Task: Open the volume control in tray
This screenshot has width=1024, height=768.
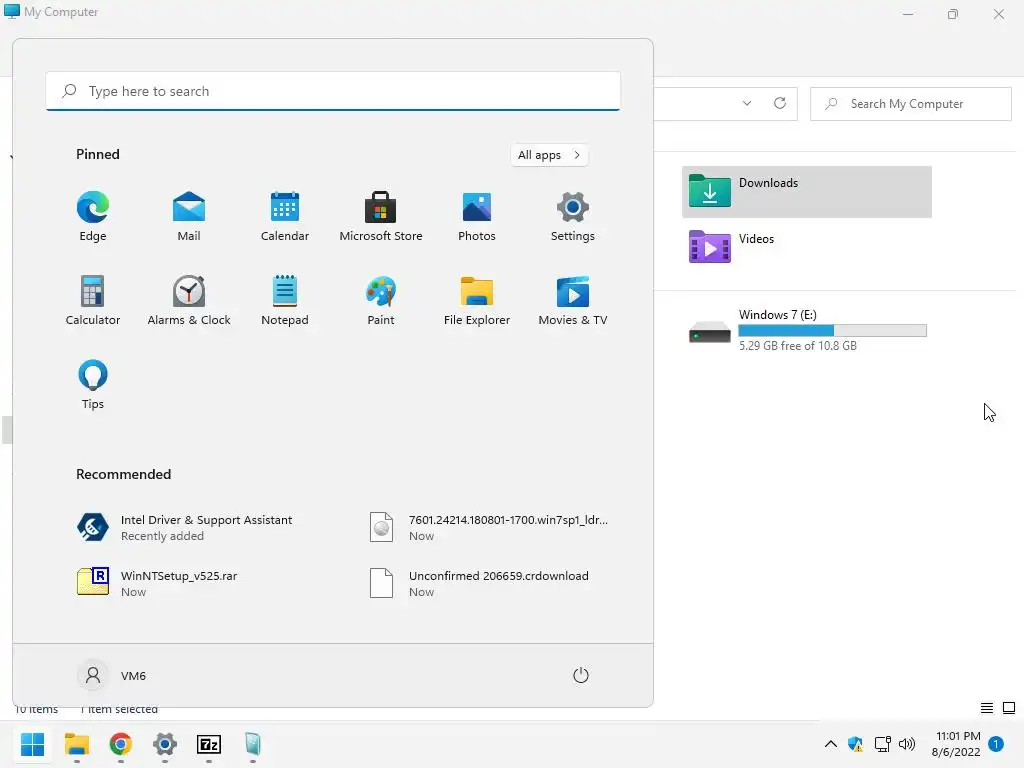Action: [x=907, y=744]
